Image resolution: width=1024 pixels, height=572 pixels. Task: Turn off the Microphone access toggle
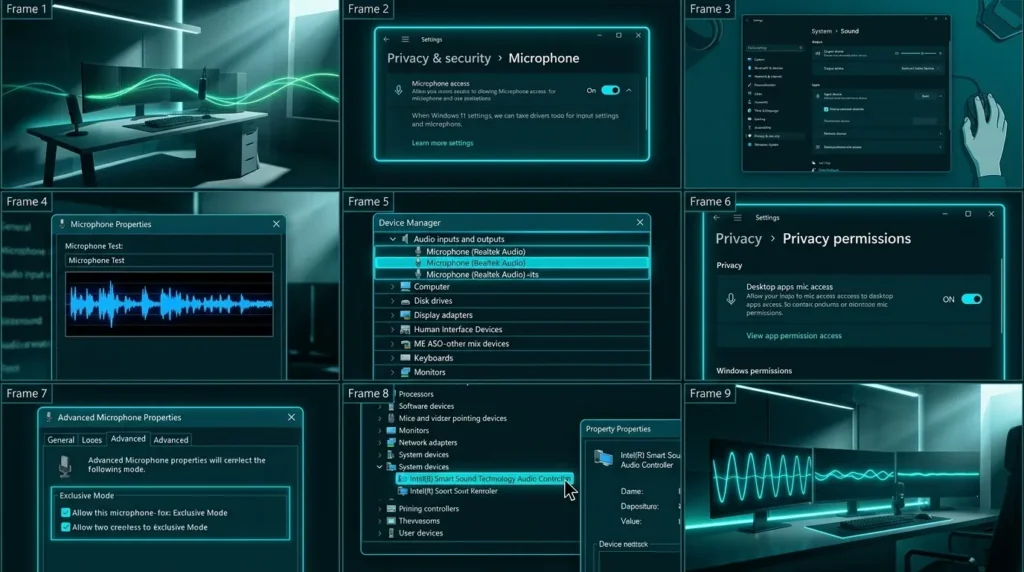tap(611, 90)
